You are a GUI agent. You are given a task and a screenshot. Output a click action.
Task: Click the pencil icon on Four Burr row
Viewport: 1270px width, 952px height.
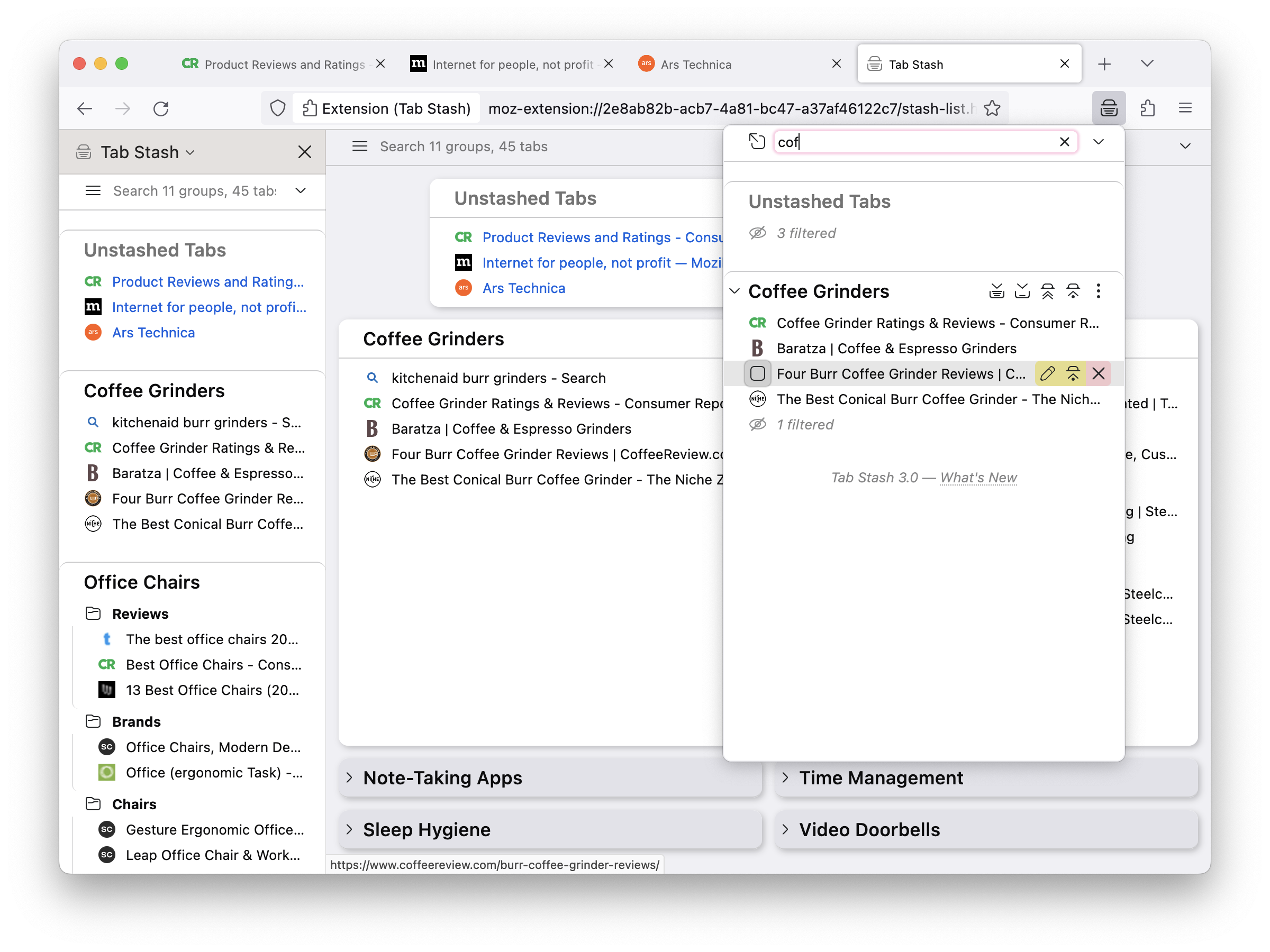[1047, 373]
